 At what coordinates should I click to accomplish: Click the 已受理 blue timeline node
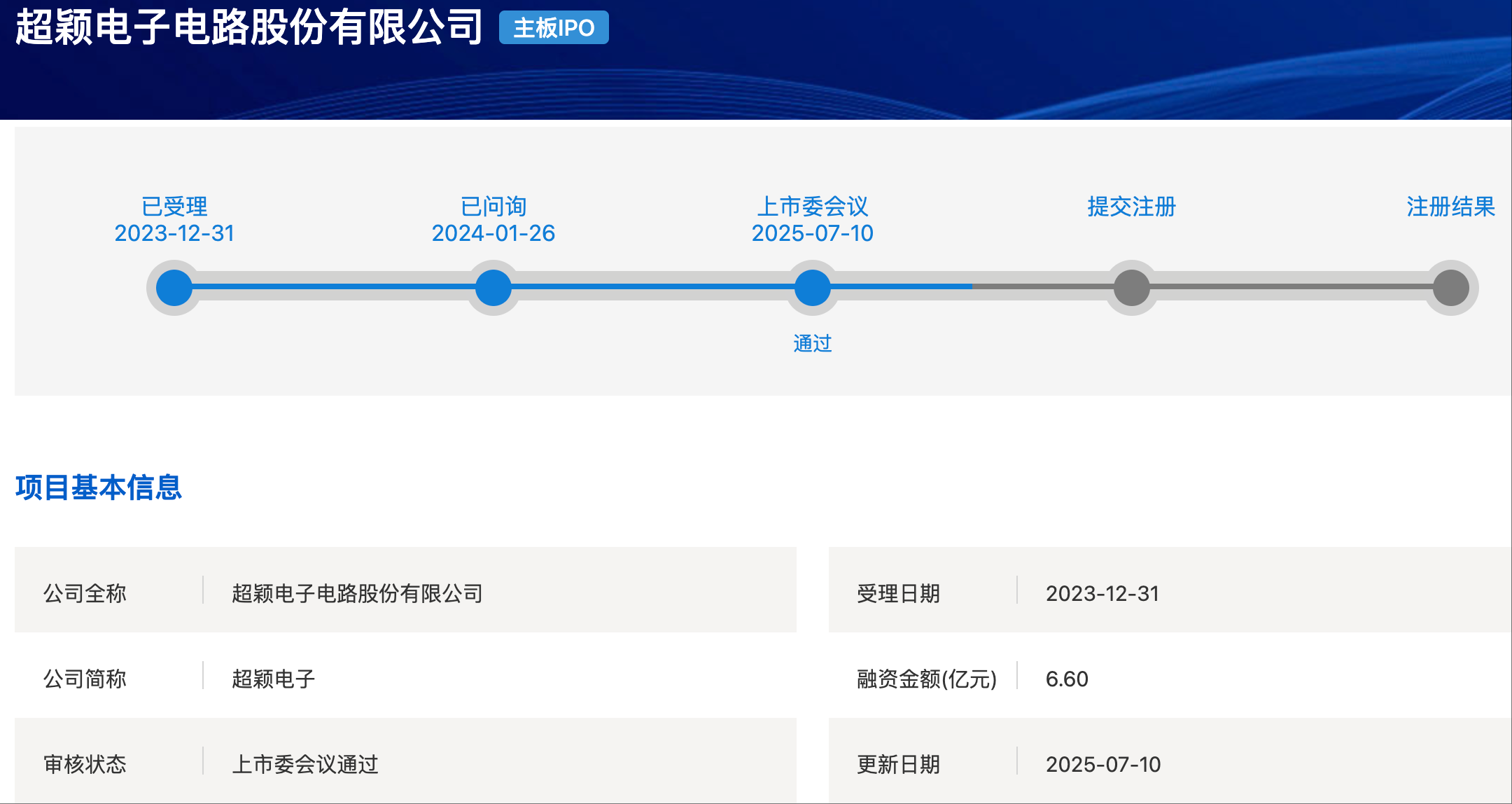pyautogui.click(x=174, y=288)
